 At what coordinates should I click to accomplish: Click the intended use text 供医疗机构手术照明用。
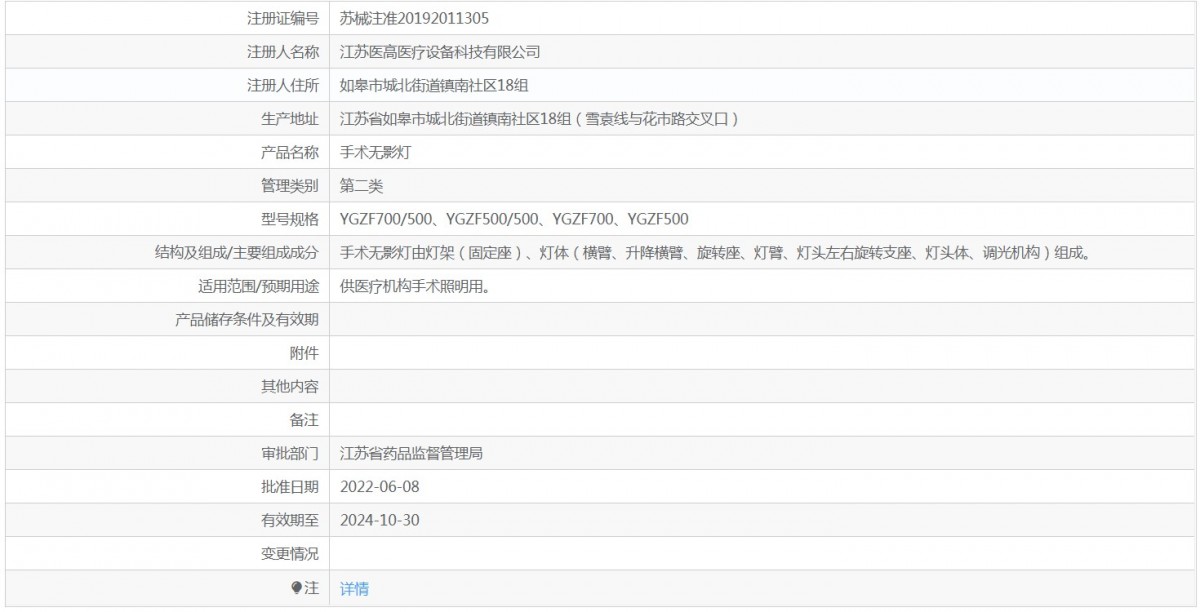(x=414, y=286)
